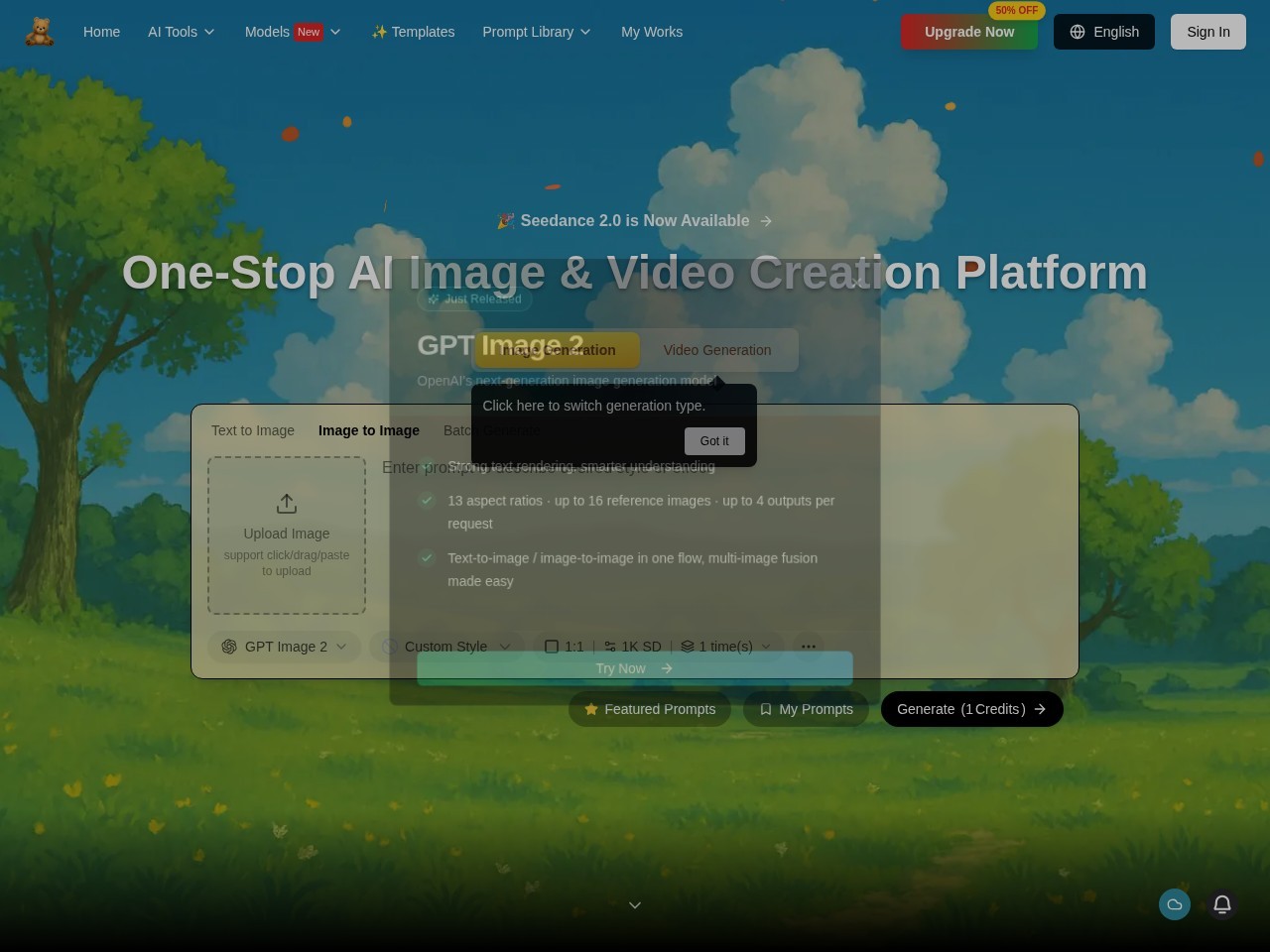
Task: Click the Upload Image drop area
Action: click(287, 535)
